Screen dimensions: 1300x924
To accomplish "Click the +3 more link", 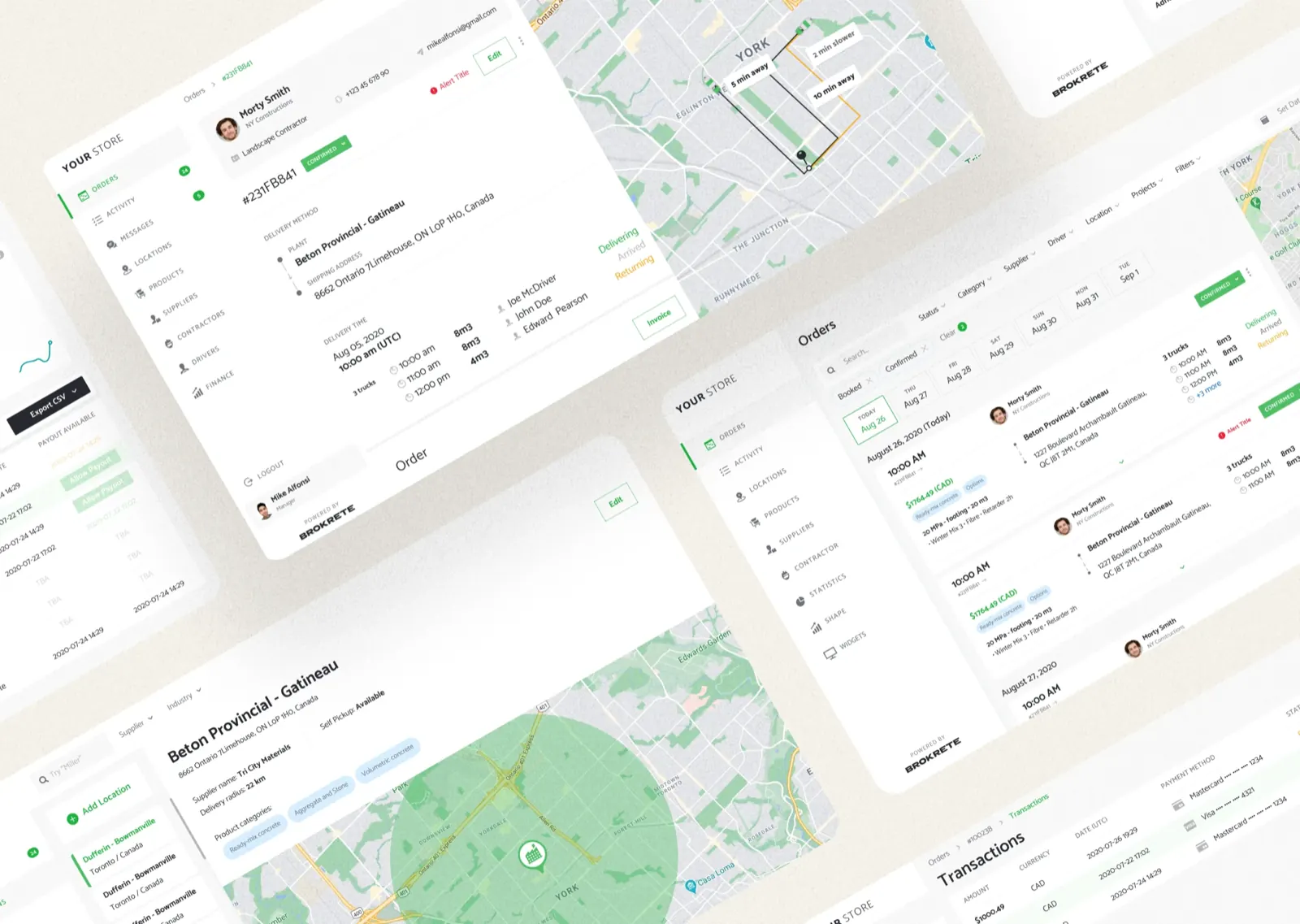I will (1209, 389).
